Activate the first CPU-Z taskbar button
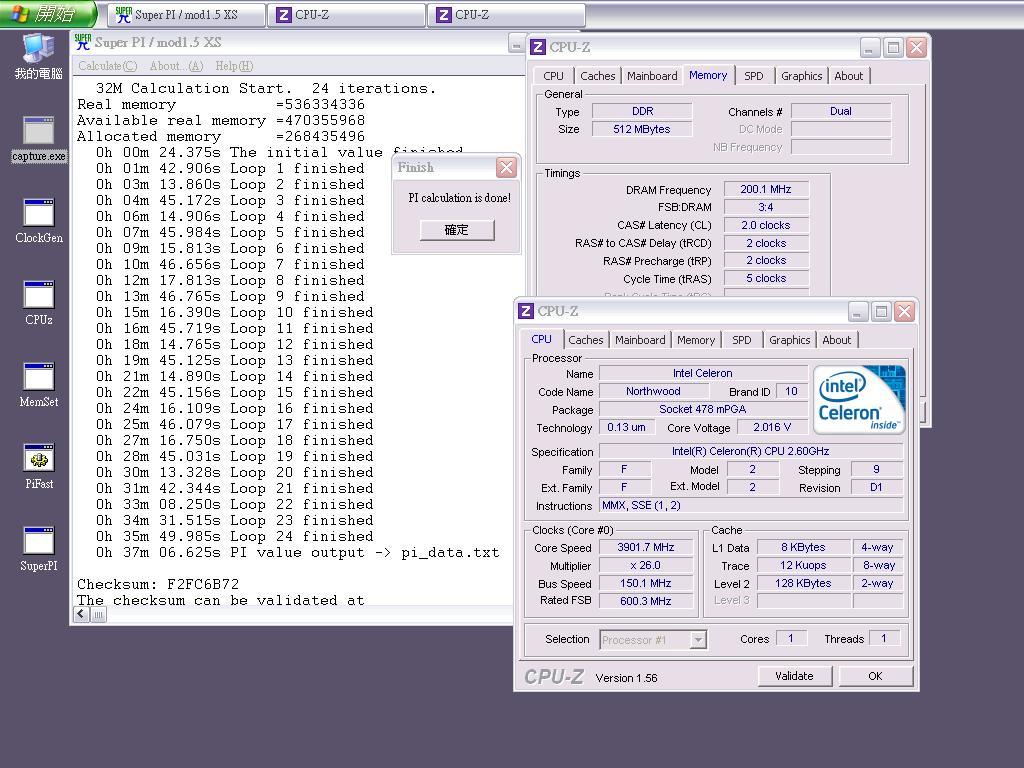1024x768 pixels. (x=346, y=15)
